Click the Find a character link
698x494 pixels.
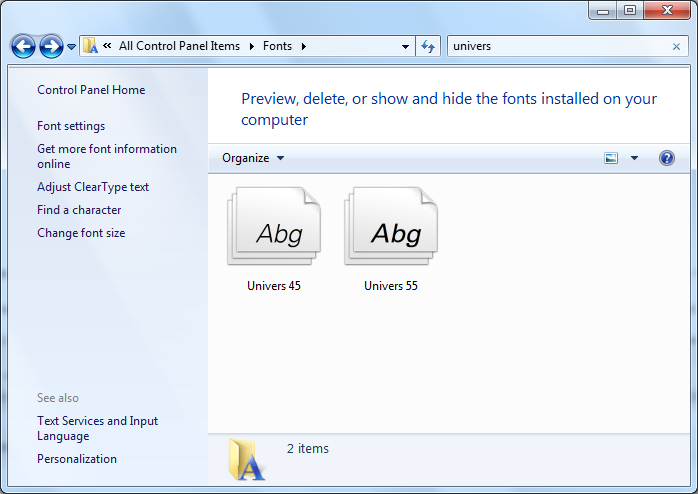click(79, 210)
